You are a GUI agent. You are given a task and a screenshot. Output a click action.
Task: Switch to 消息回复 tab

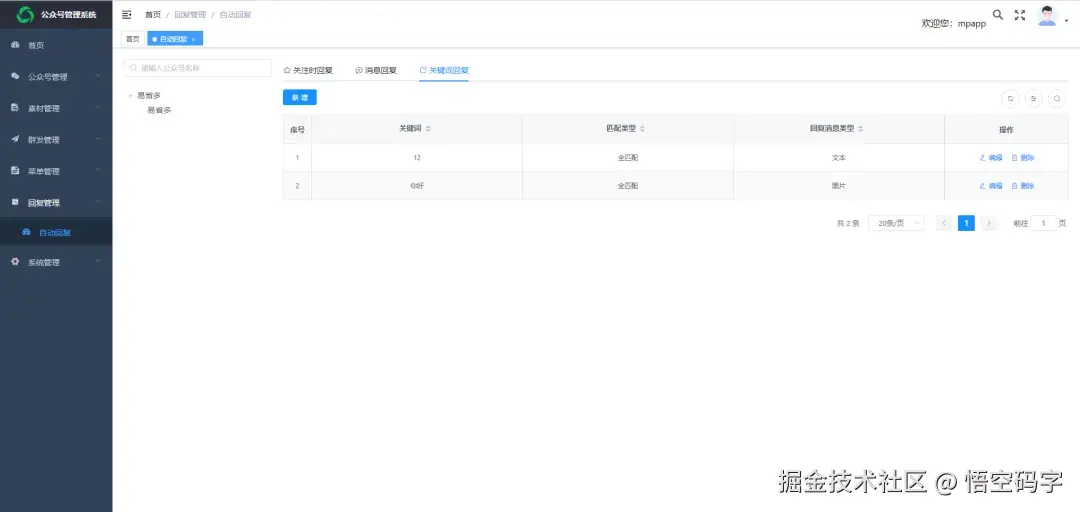376,70
